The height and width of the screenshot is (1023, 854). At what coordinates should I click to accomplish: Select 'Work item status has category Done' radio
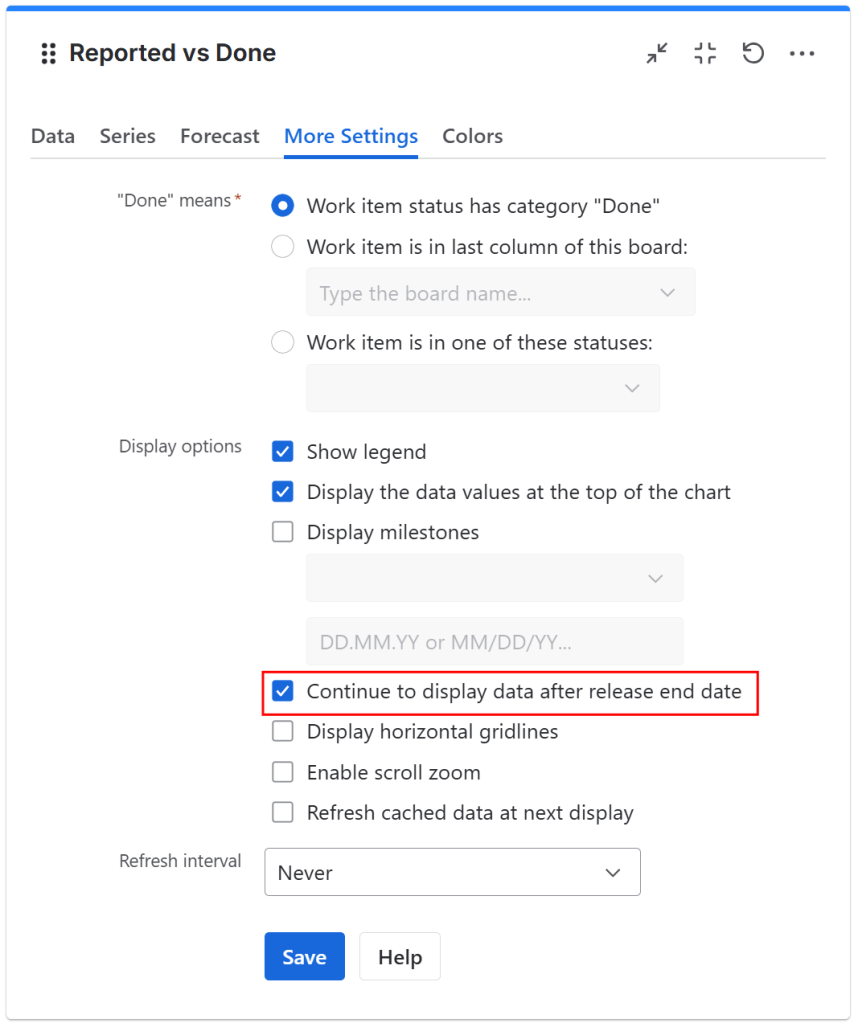(x=283, y=206)
